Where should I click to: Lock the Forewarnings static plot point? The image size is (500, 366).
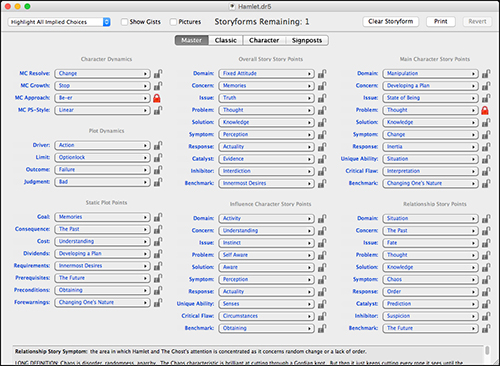coord(158,302)
